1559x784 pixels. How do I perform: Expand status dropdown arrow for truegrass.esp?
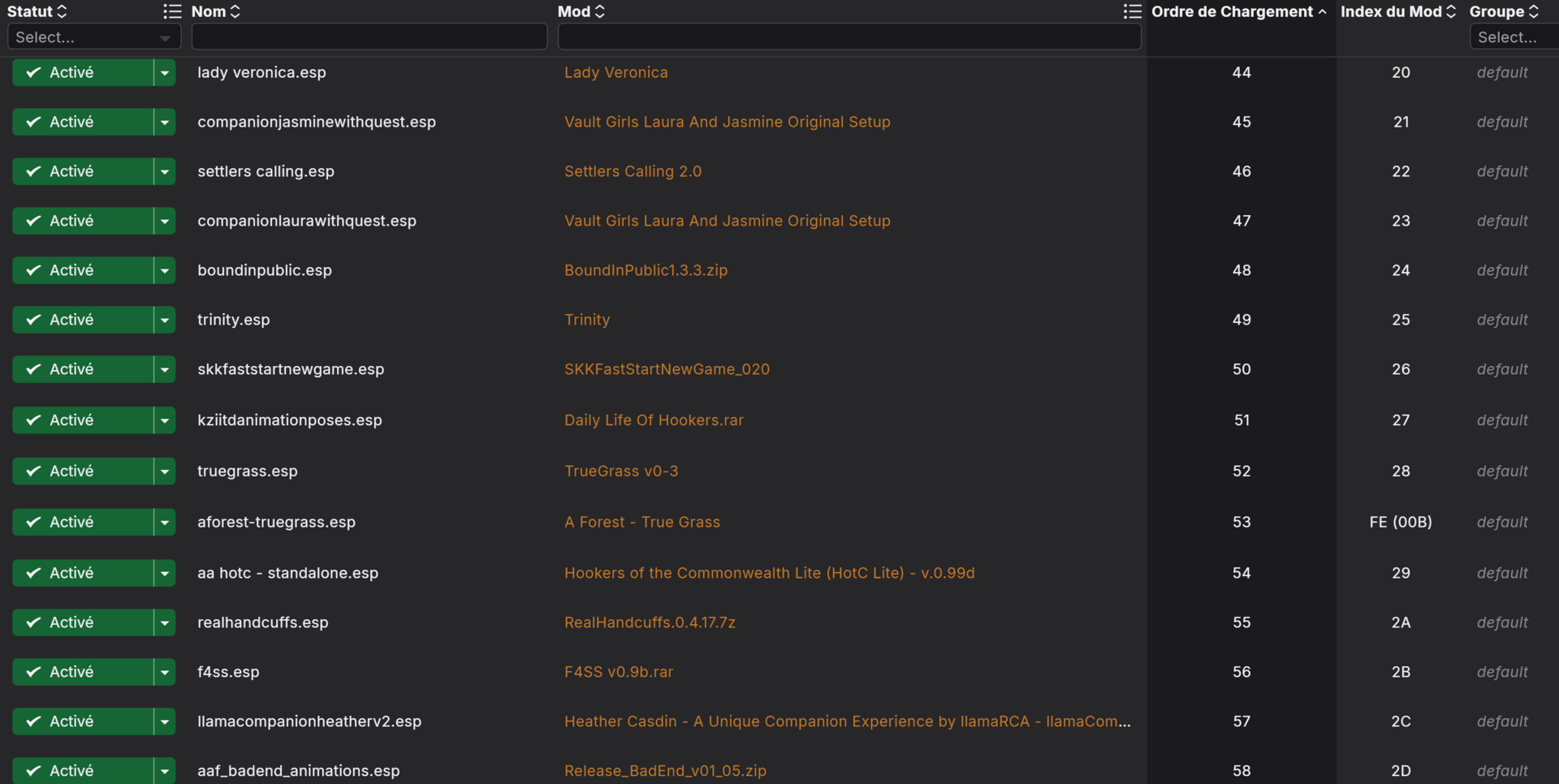(x=165, y=472)
